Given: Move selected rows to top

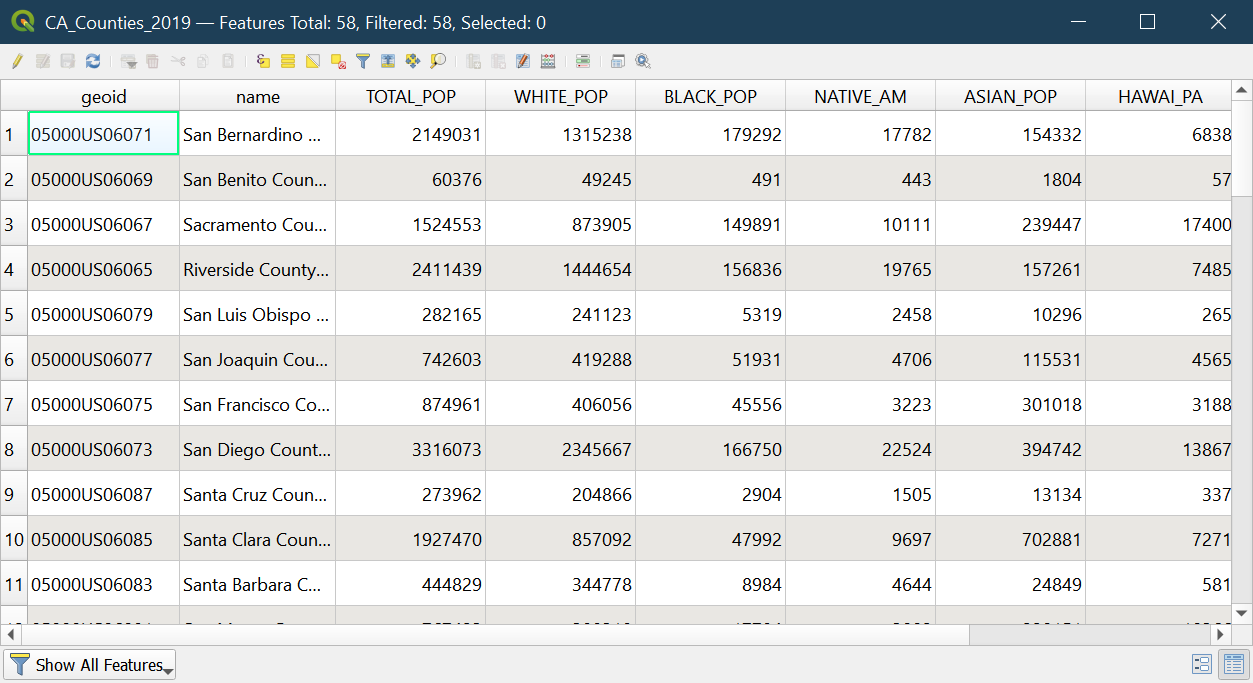Looking at the screenshot, I should tap(388, 61).
